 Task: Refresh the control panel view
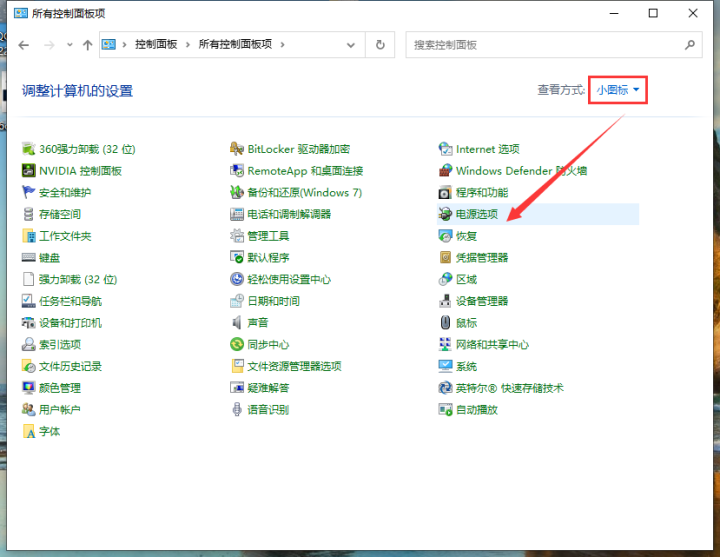380,45
